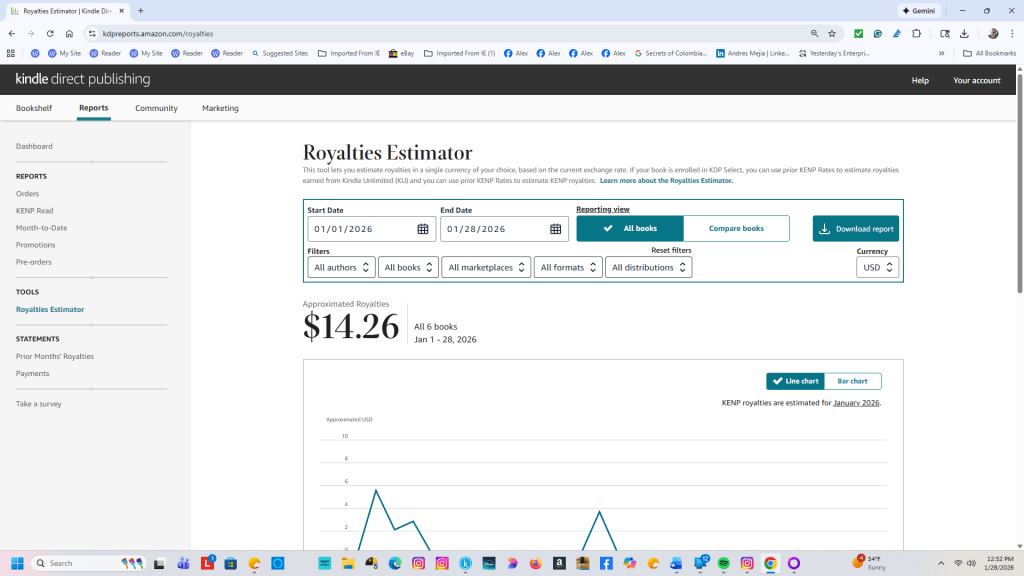Click the browser home icon
Viewport: 1024px width, 576px height.
[x=69, y=33]
